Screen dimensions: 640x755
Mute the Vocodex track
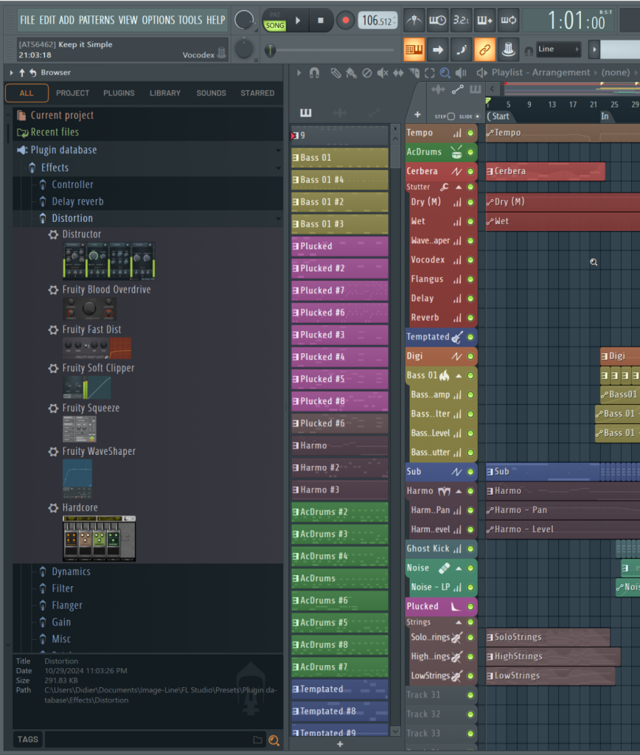[x=470, y=260]
